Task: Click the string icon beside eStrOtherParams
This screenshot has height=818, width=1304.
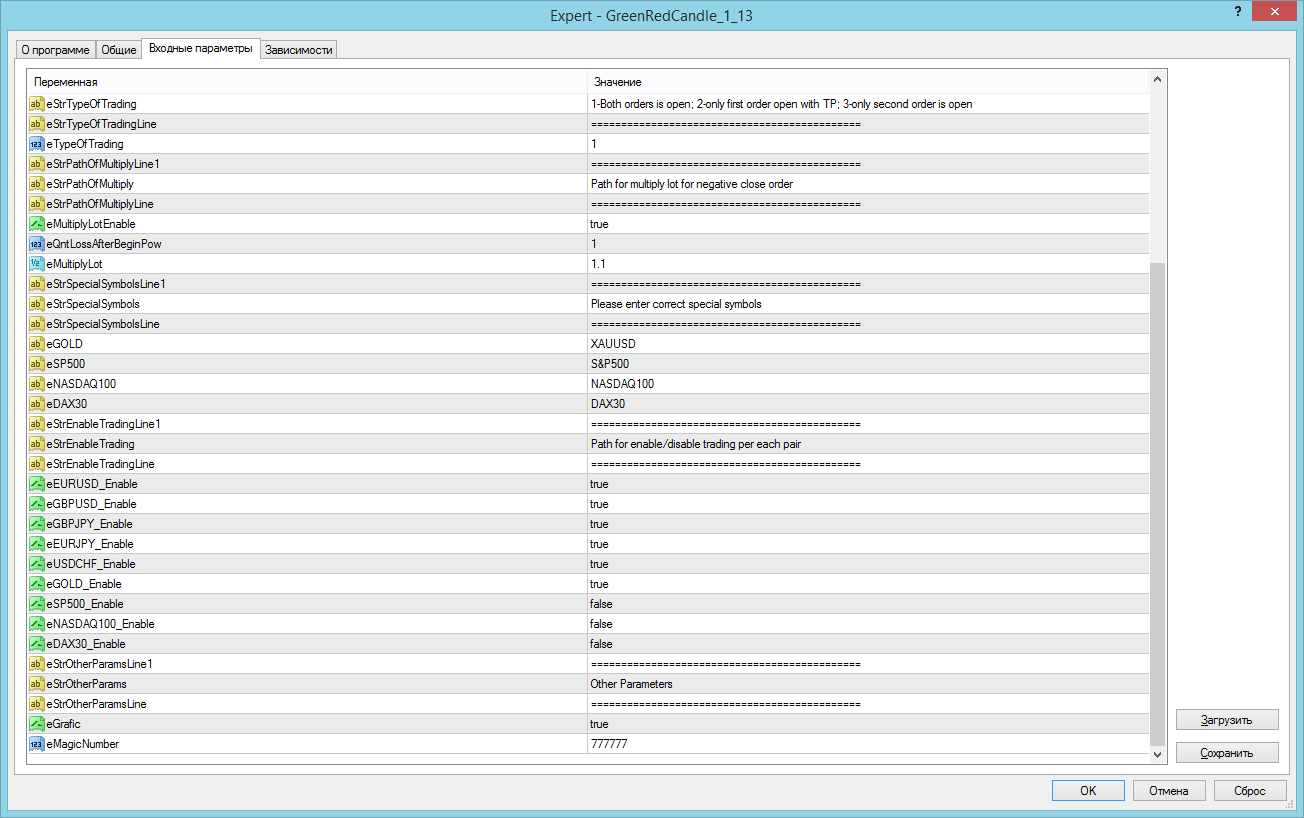Action: (x=37, y=684)
